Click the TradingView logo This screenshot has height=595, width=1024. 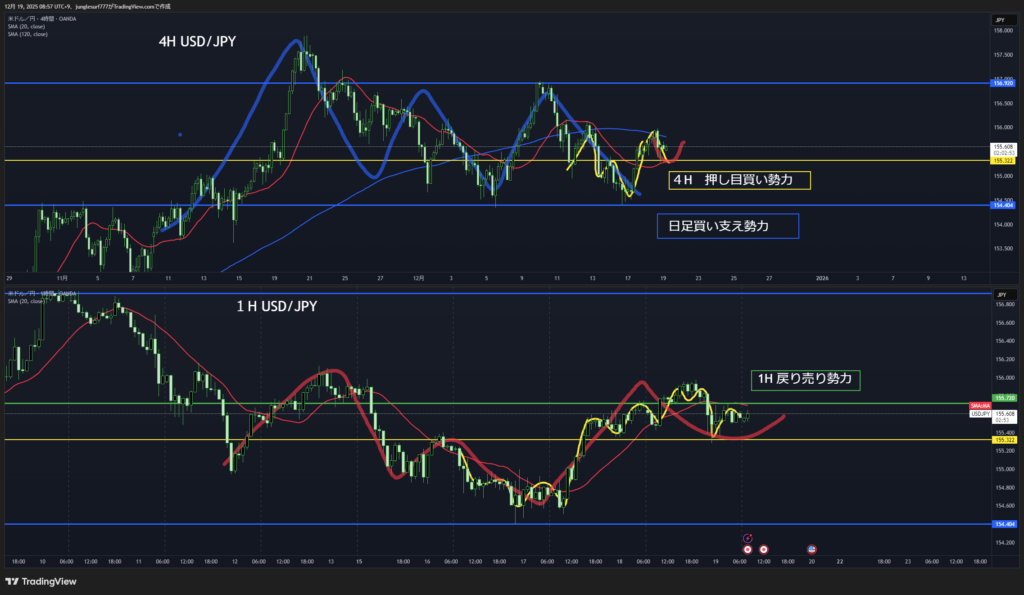point(40,581)
